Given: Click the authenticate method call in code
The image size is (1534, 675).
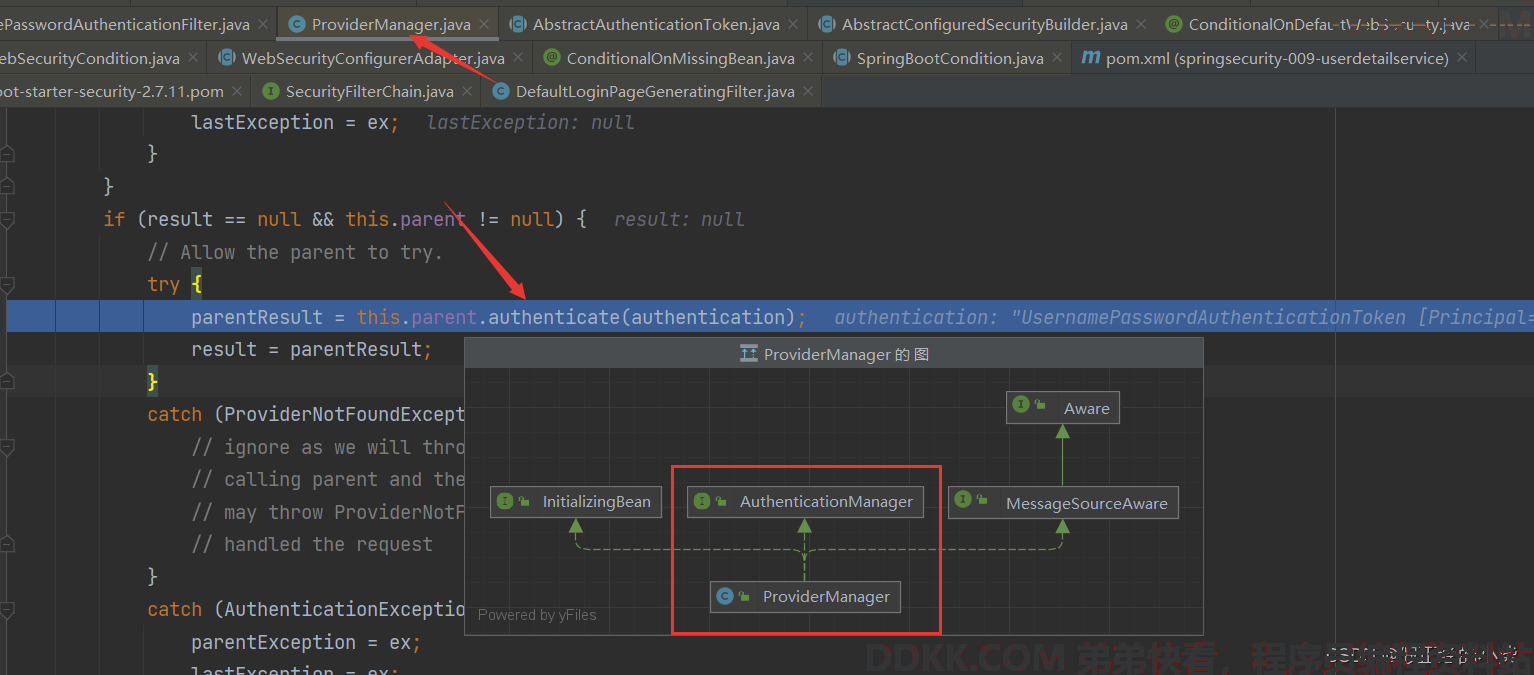Looking at the screenshot, I should click(x=553, y=317).
